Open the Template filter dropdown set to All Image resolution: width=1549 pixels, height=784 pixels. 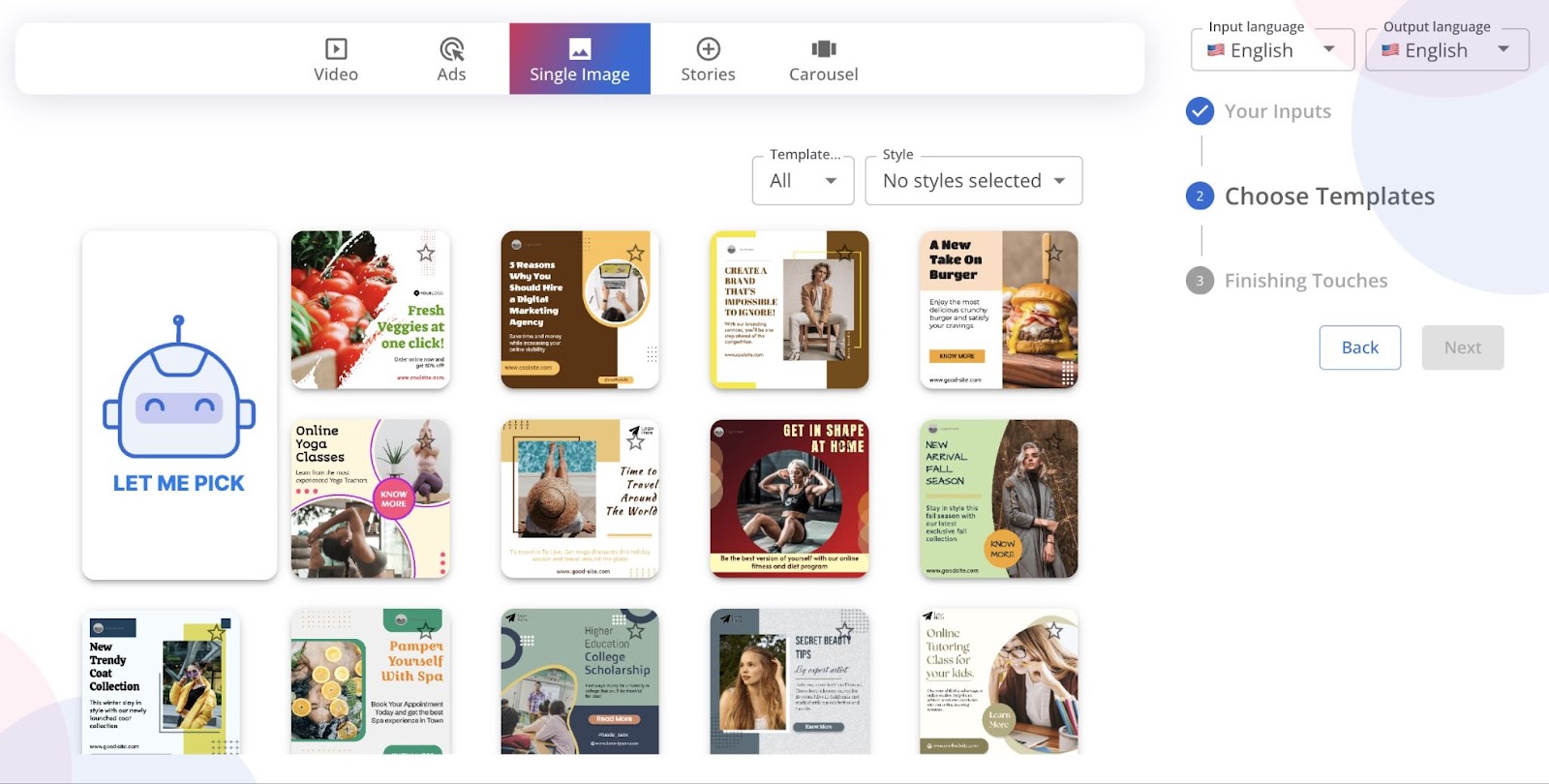pos(804,181)
